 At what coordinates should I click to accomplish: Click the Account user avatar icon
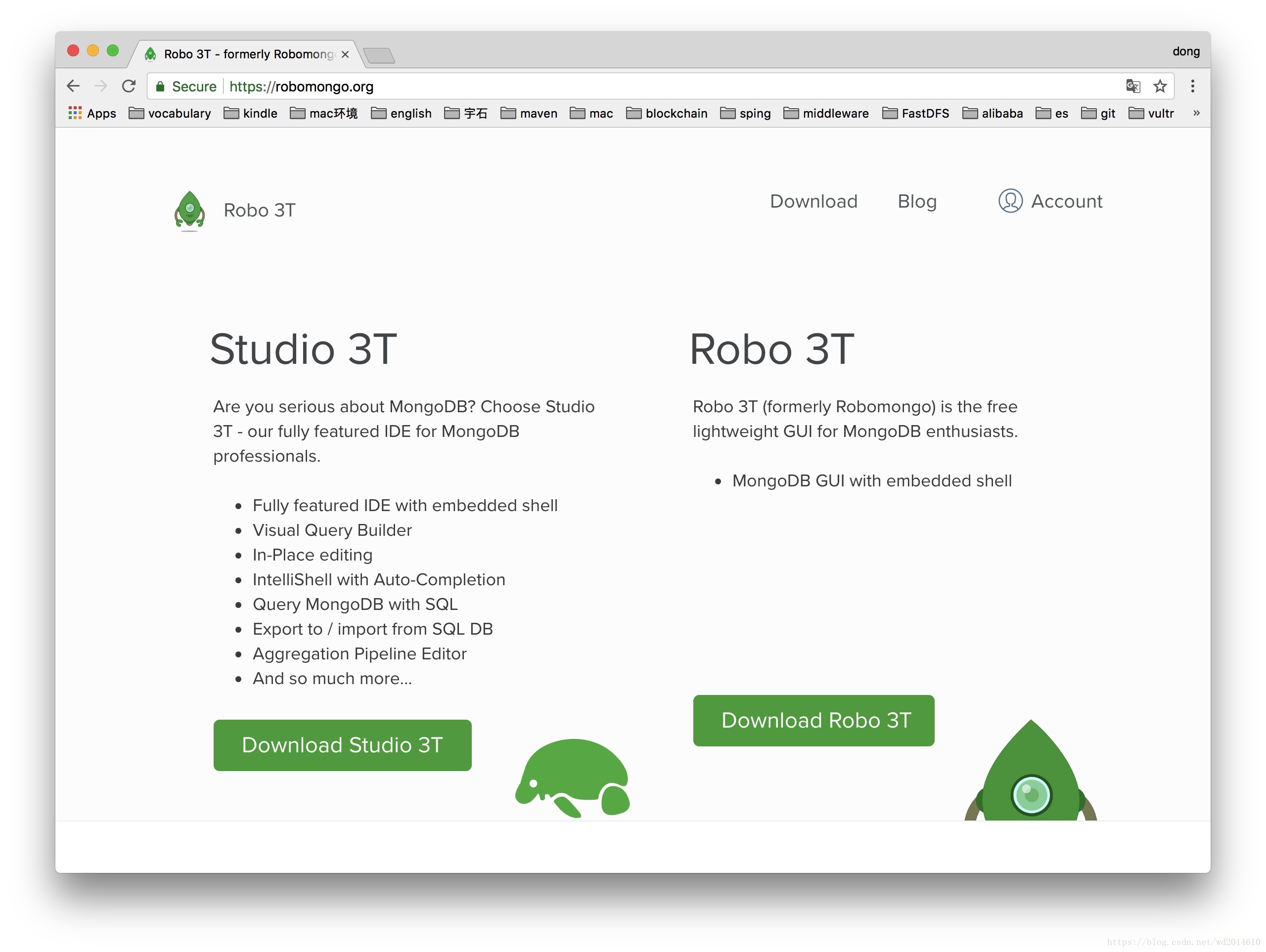1010,201
